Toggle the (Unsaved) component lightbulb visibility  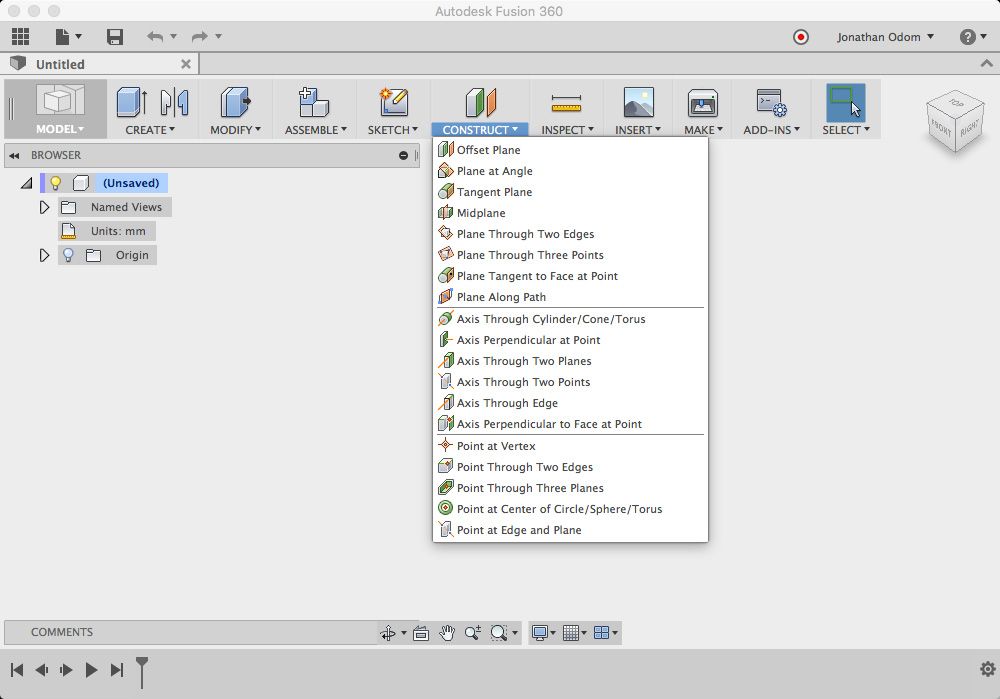56,183
